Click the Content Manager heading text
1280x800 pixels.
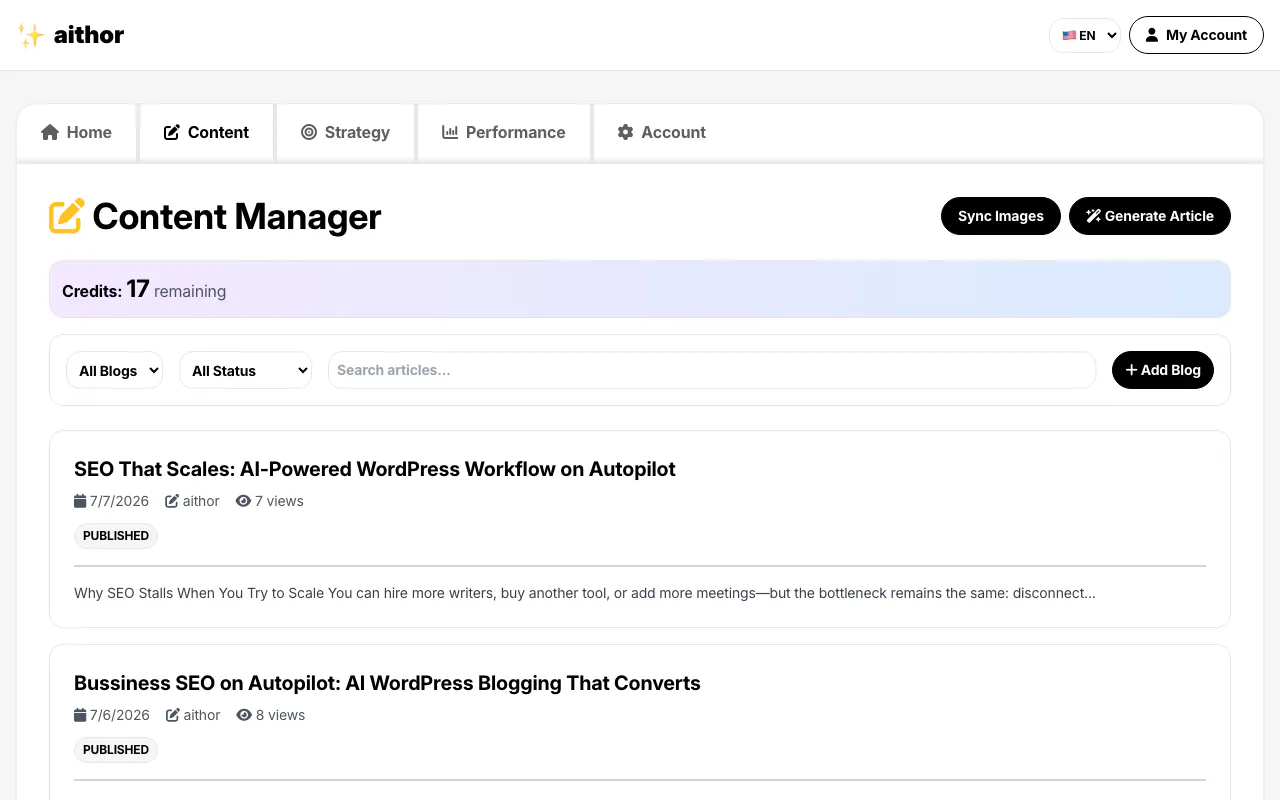pyautogui.click(x=237, y=216)
